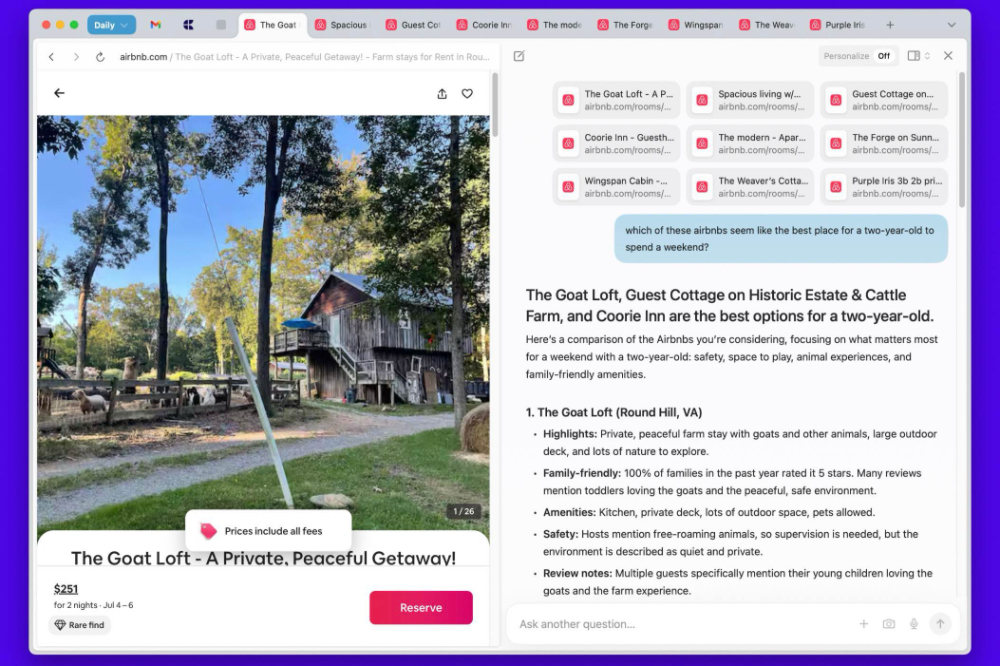Activate the microphone for voice input
This screenshot has width=1000, height=666.
913,624
